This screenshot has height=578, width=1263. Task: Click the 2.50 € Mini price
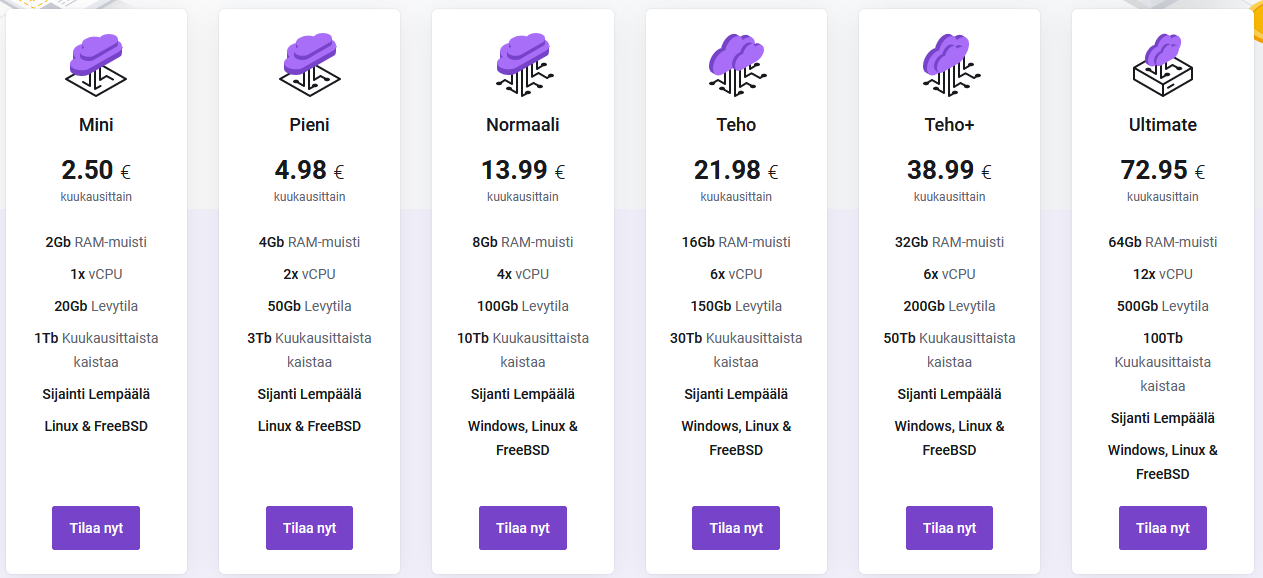point(96,171)
